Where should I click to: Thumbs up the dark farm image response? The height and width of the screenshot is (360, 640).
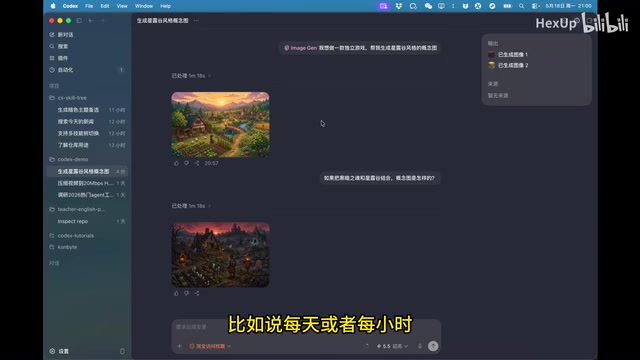176,293
